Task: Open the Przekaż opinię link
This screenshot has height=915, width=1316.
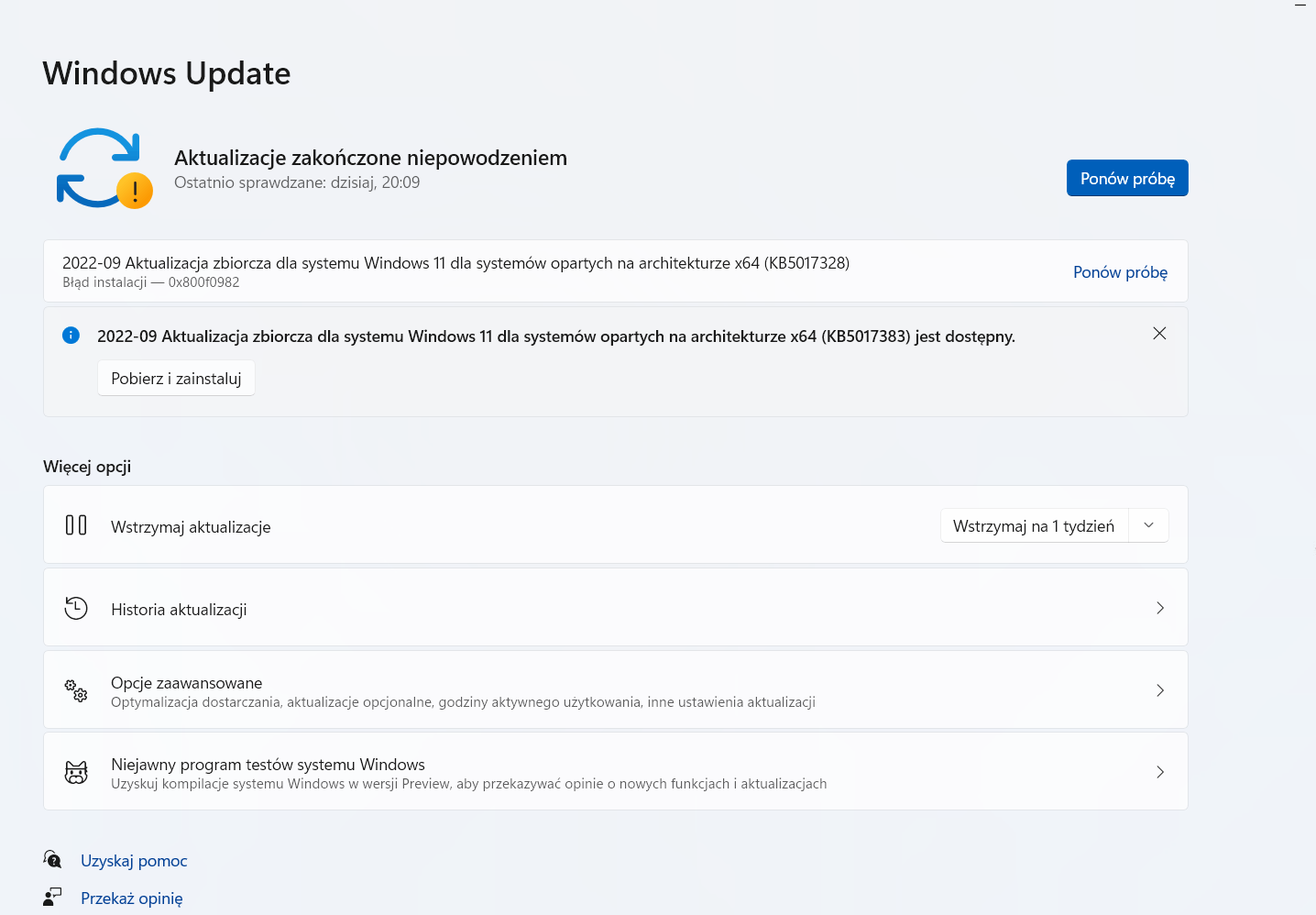Action: 132,898
